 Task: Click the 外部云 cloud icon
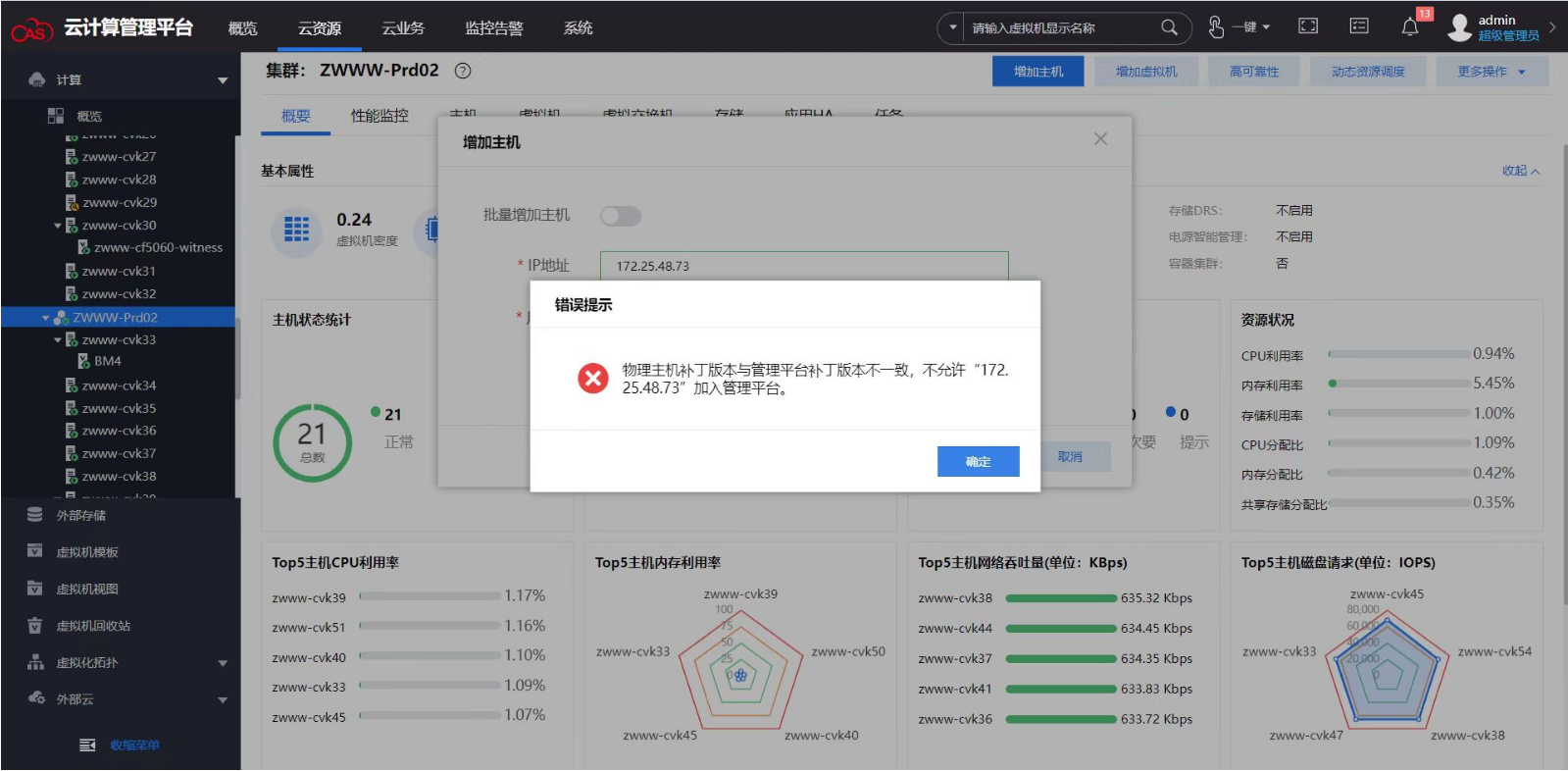click(x=36, y=698)
